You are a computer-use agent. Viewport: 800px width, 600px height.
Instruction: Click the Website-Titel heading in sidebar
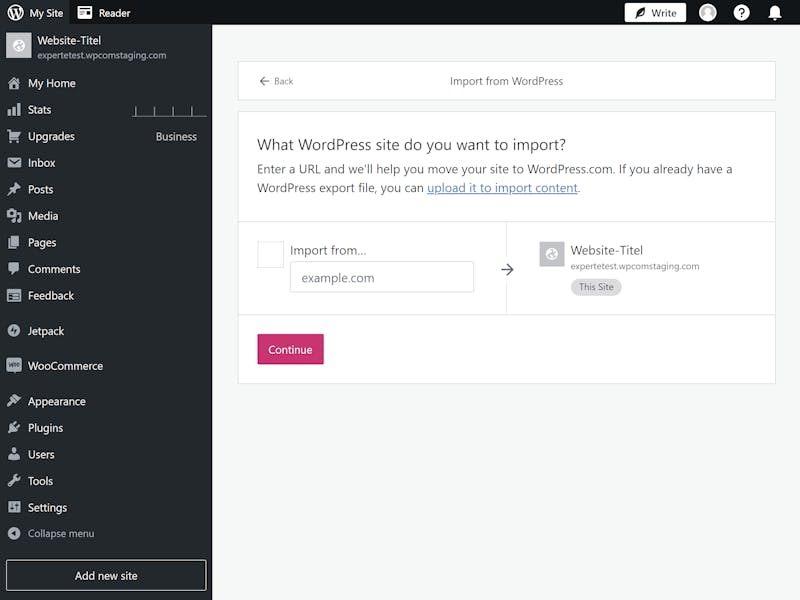[69, 40]
